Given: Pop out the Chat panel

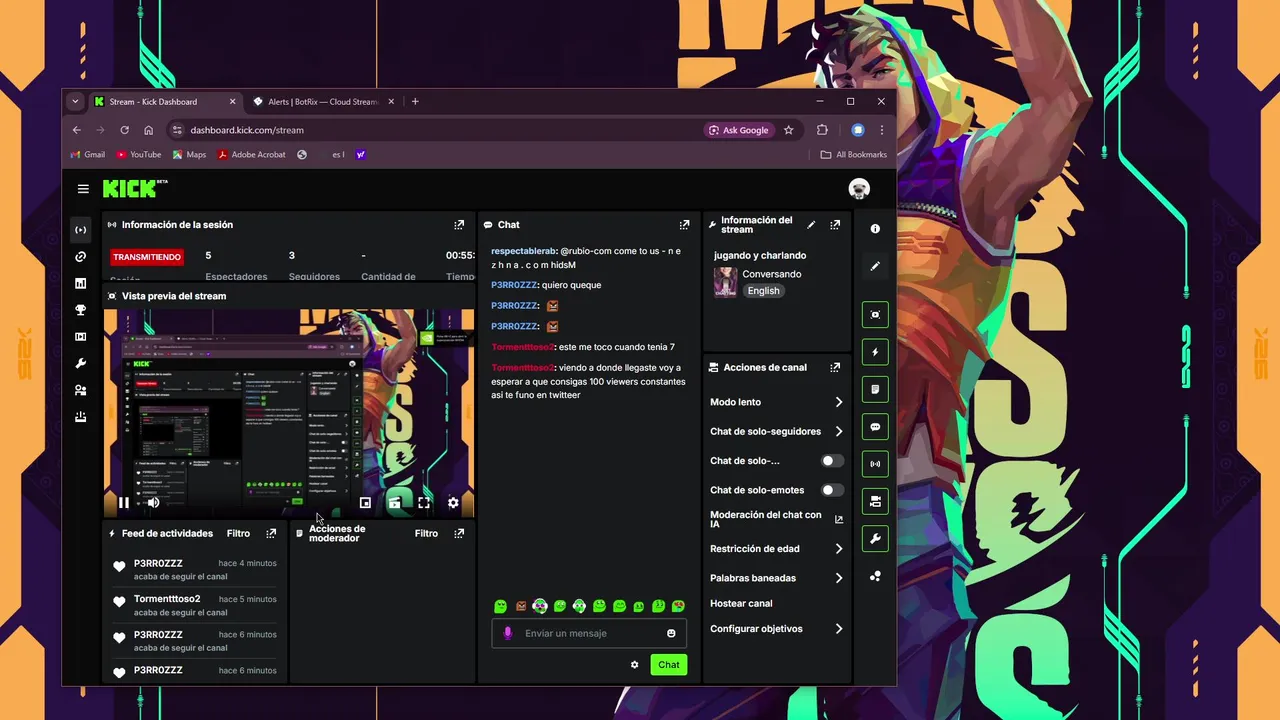Looking at the screenshot, I should [x=684, y=225].
